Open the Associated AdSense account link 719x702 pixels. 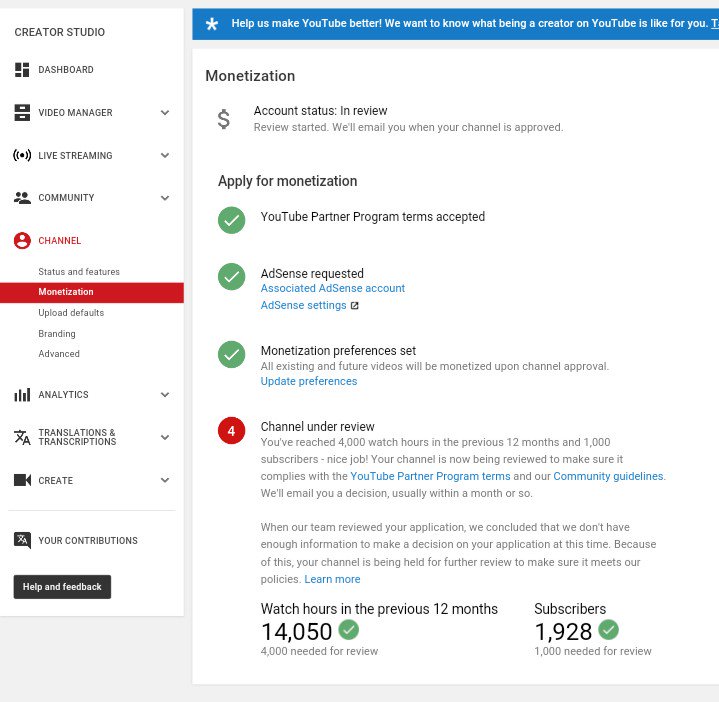[332, 288]
